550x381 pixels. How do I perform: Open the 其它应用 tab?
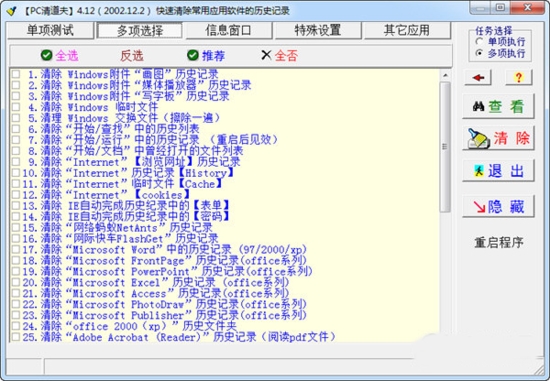(407, 30)
